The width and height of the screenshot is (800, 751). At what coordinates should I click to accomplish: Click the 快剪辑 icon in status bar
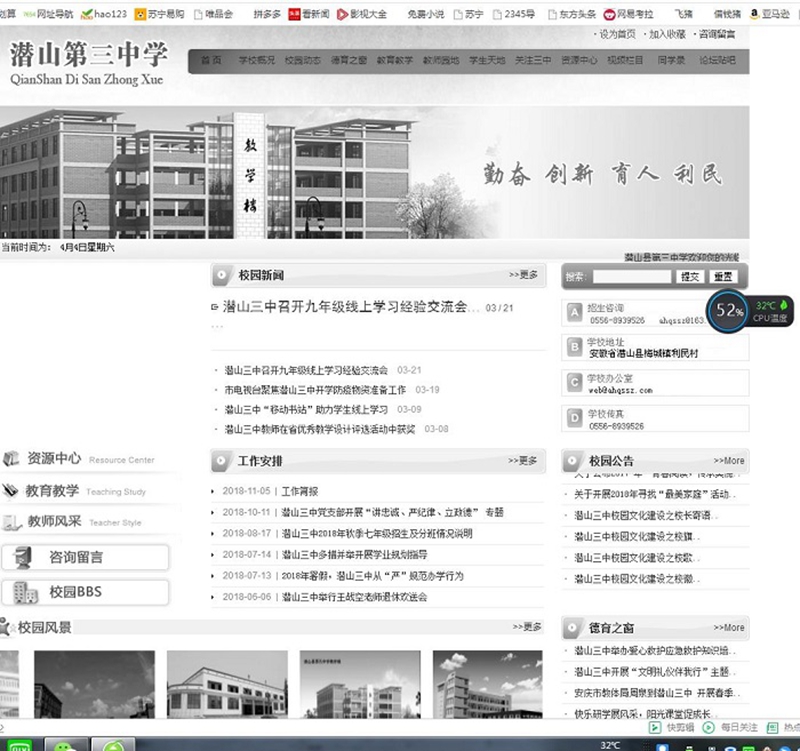point(656,728)
